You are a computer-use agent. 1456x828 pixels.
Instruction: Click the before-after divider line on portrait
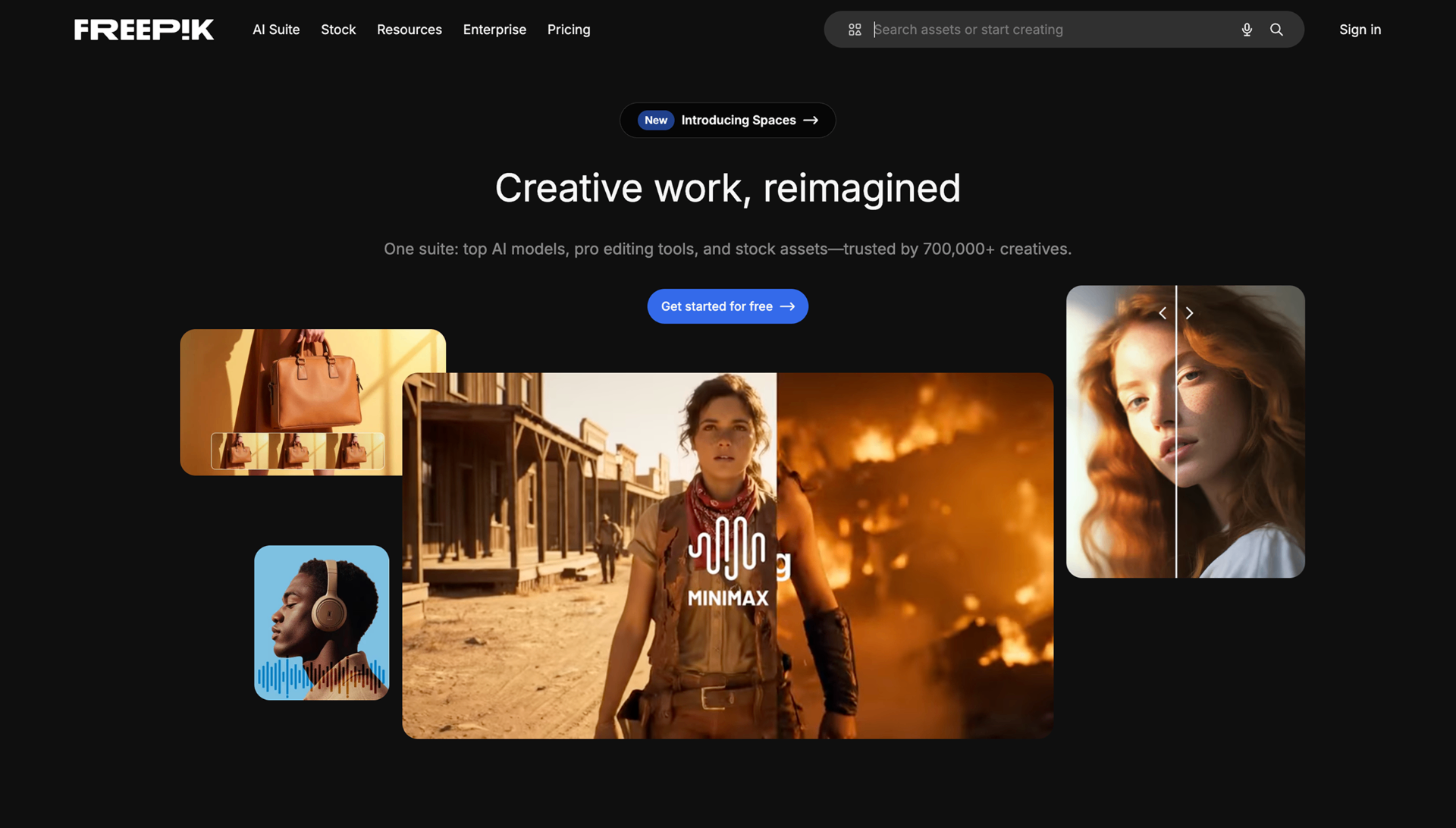(1176, 431)
